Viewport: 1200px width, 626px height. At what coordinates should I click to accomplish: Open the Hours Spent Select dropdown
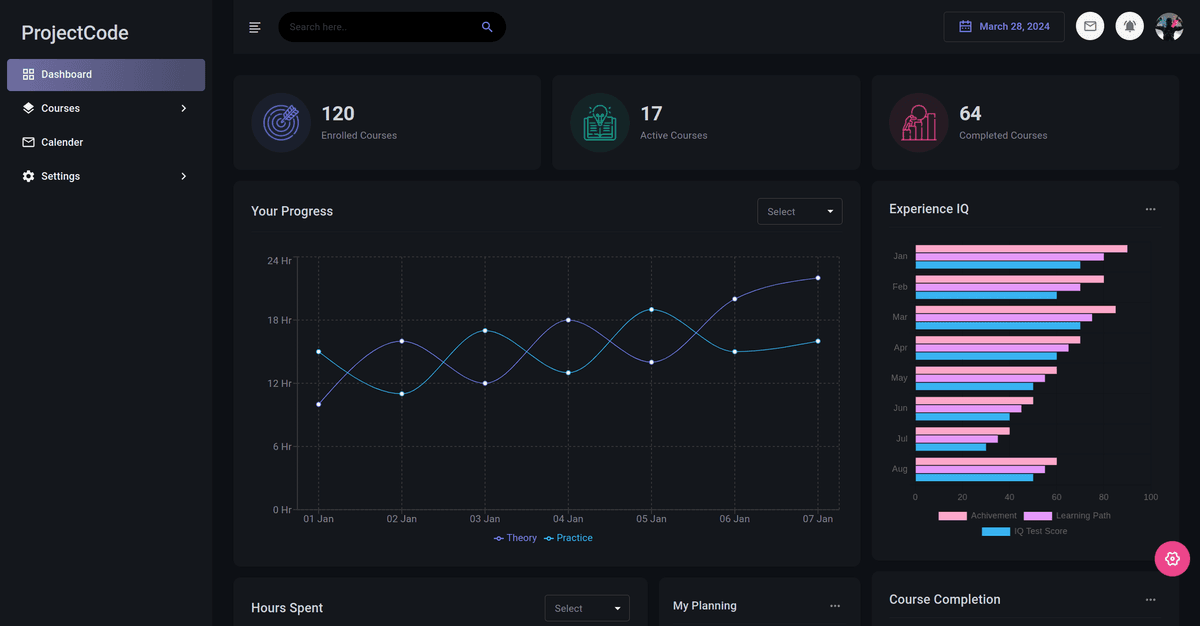point(586,608)
